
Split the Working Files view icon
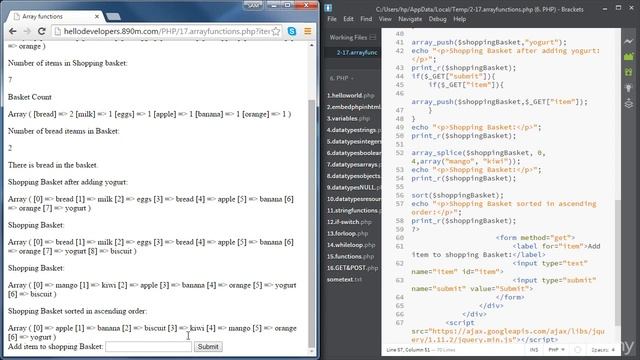[373, 38]
